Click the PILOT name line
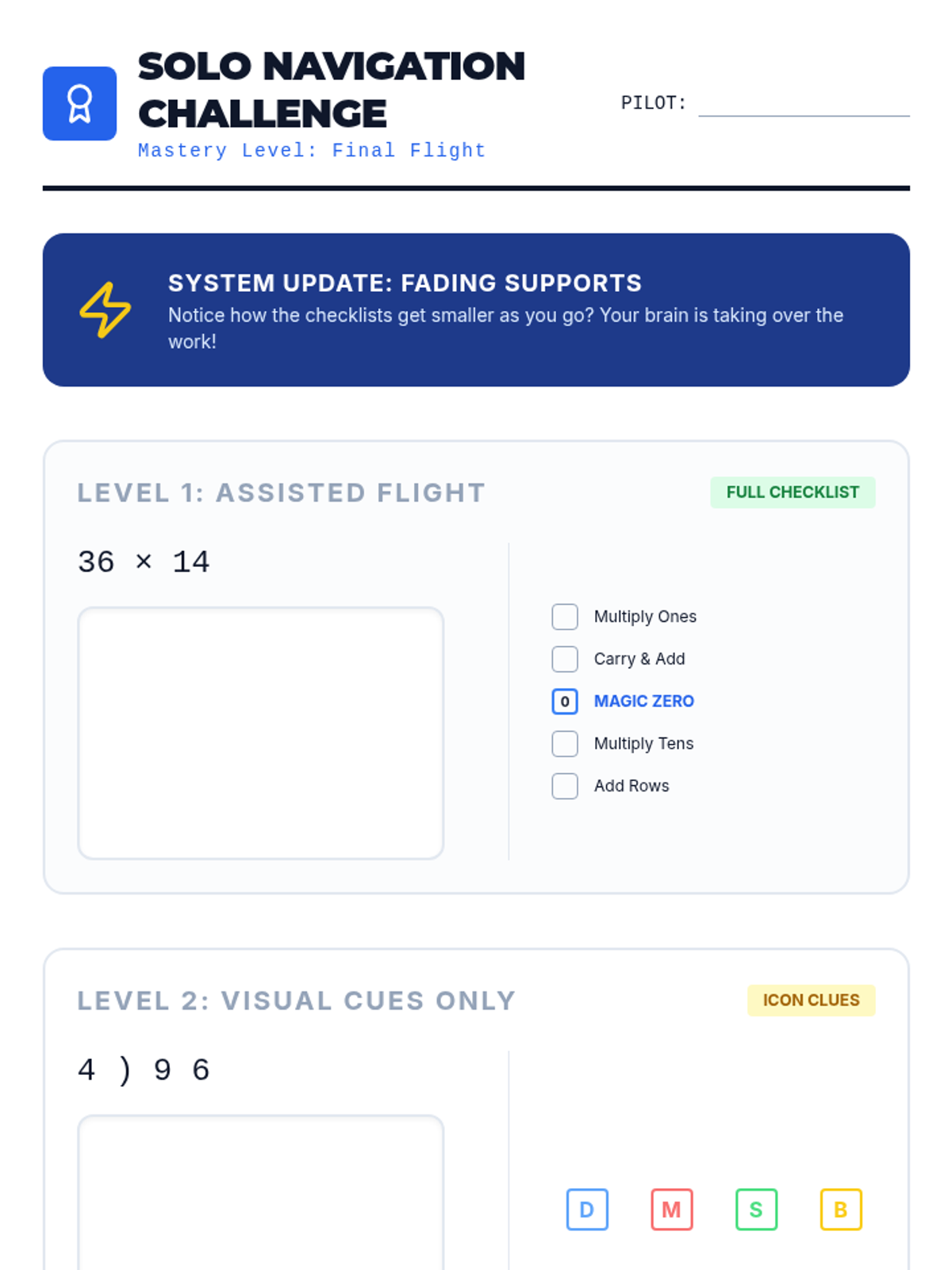Screen dimensions: 952x1270 pos(804,106)
